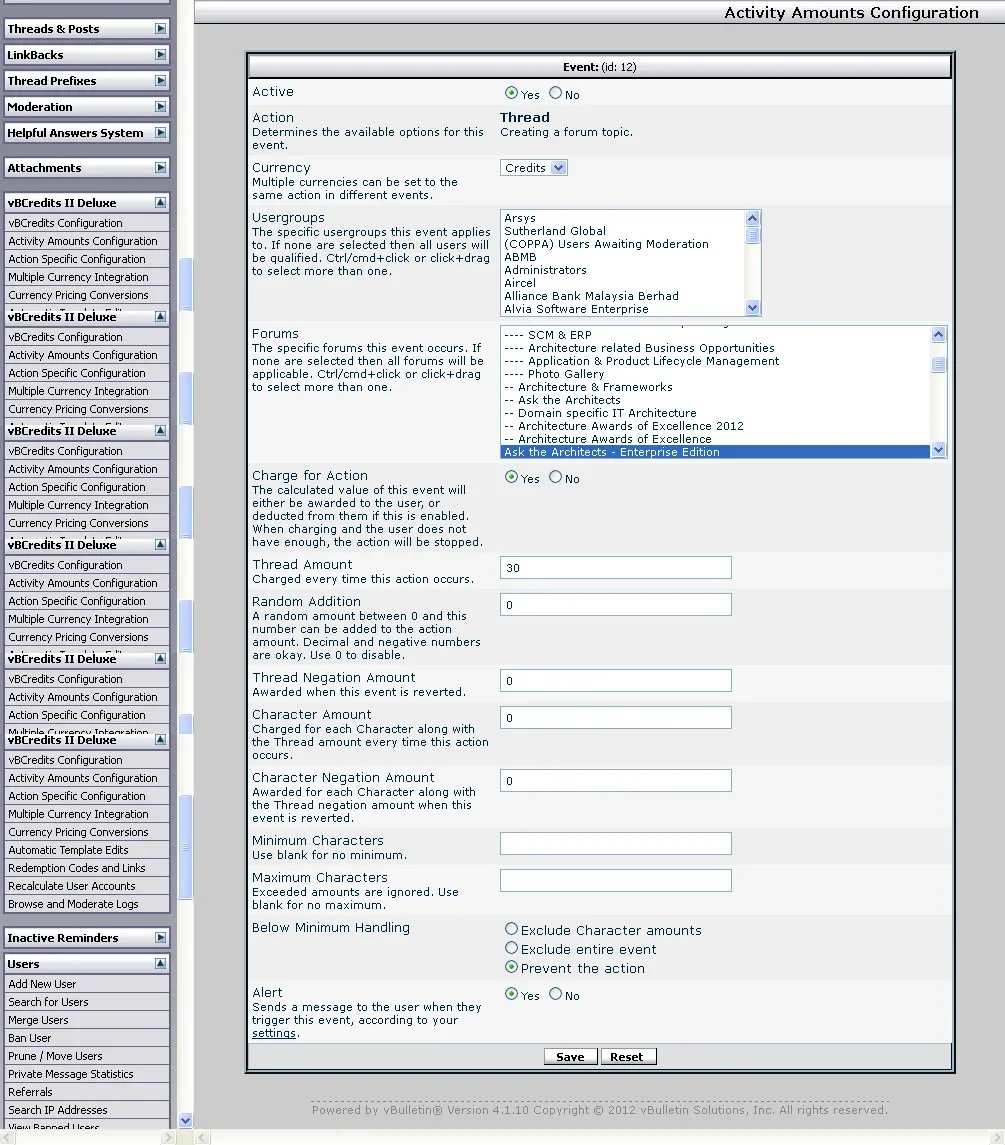Open the Threads & Posts menu
The width and height of the screenshot is (1005, 1145).
(x=87, y=28)
